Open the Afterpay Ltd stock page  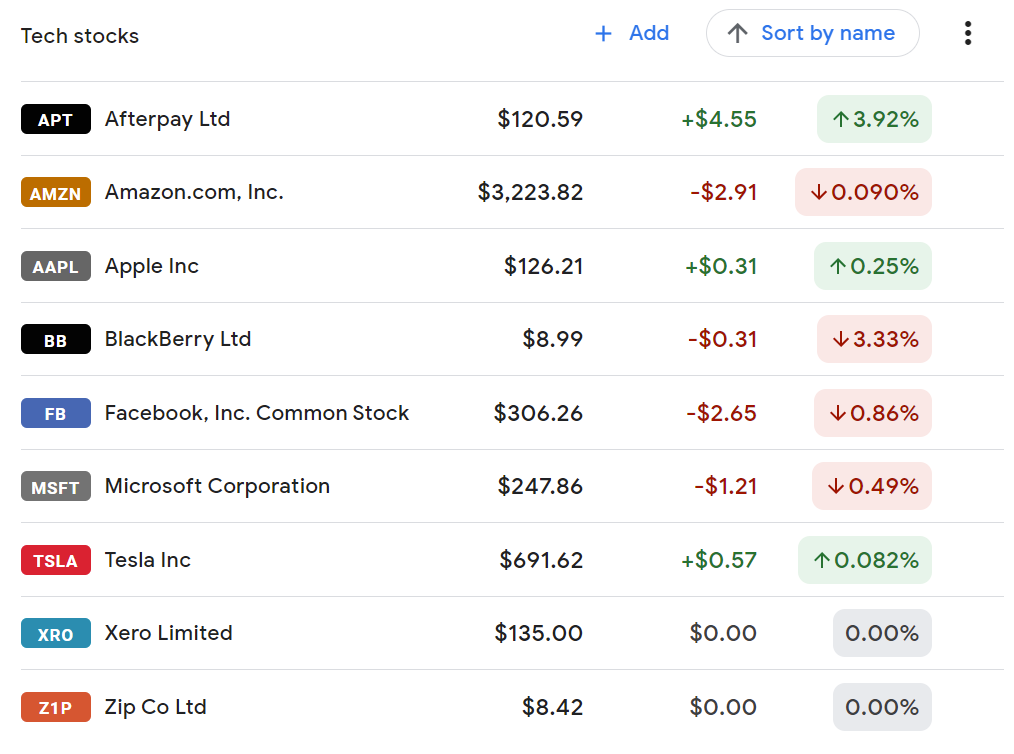coord(167,119)
